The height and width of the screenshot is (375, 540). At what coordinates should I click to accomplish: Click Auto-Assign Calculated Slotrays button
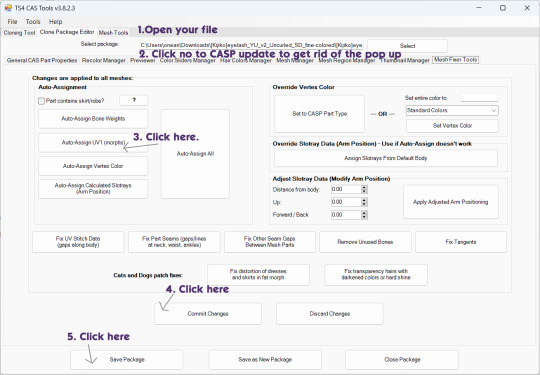(93, 189)
